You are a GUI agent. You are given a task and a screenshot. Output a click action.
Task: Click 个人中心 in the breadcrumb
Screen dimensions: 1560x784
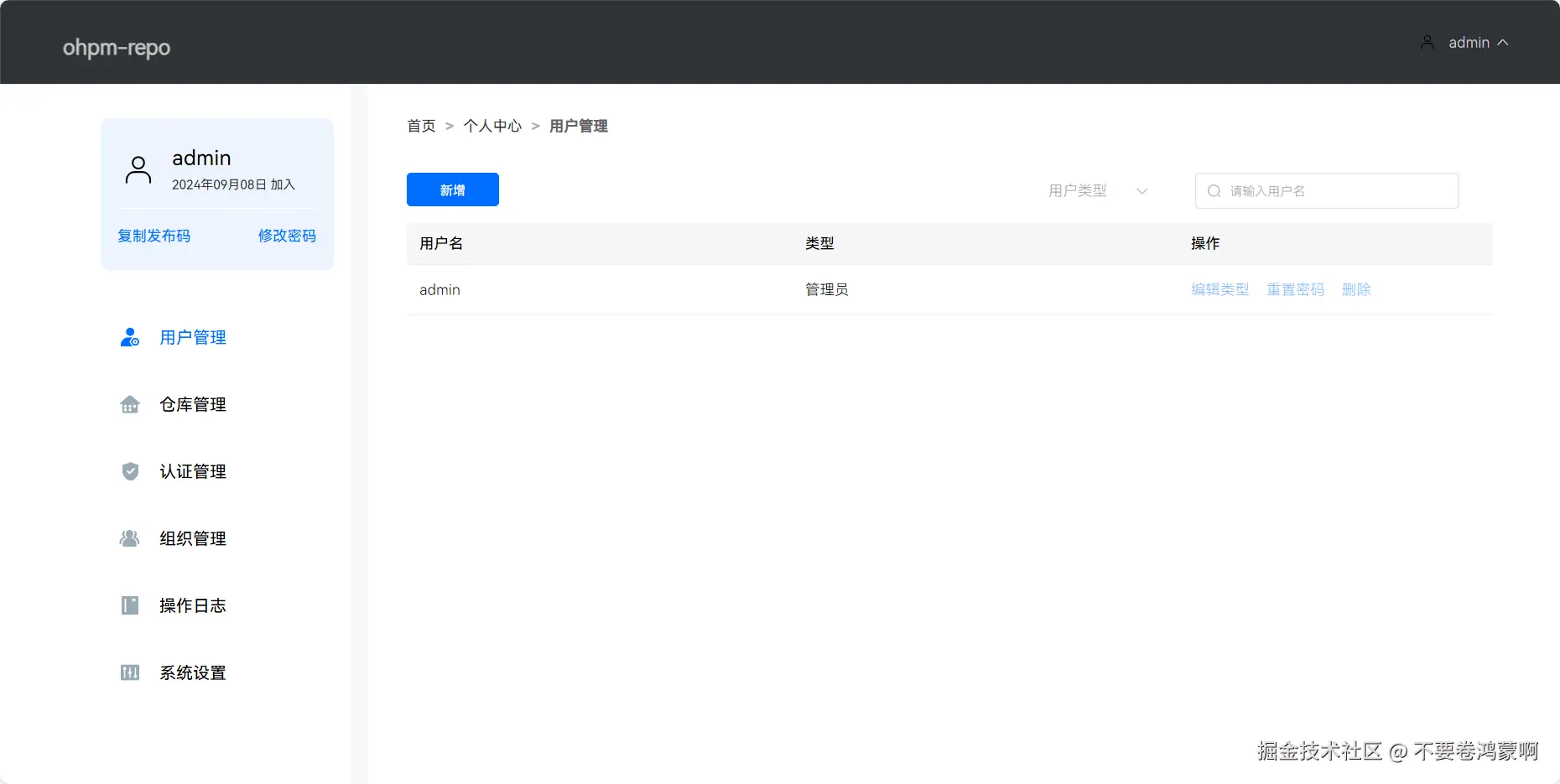492,126
